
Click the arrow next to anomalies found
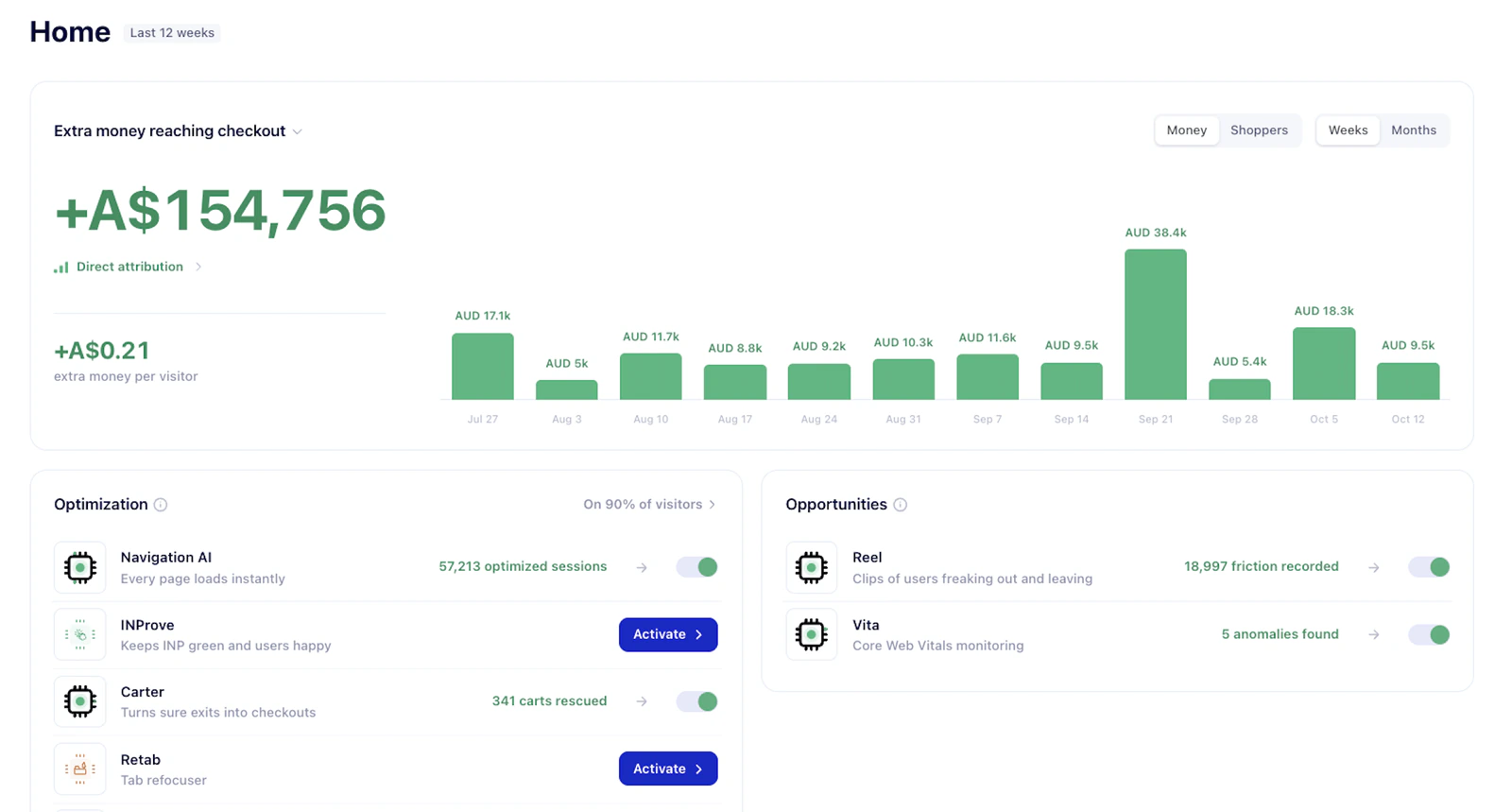pos(1374,634)
